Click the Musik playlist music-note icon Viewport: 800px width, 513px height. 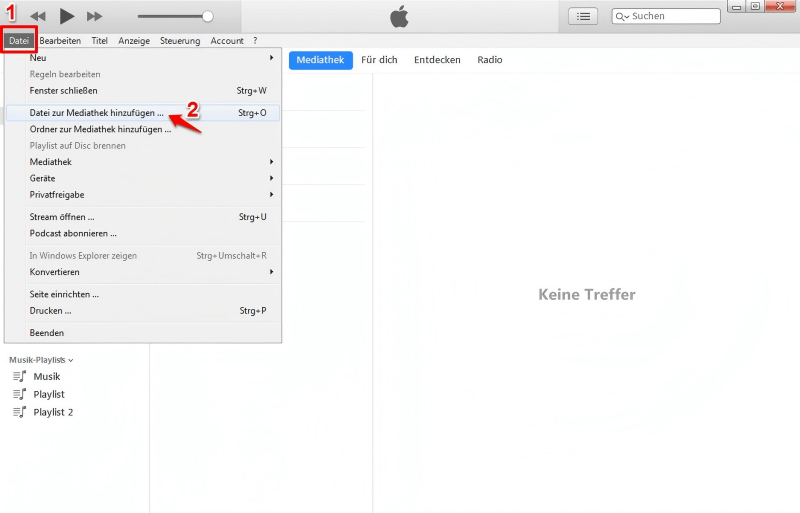point(19,376)
